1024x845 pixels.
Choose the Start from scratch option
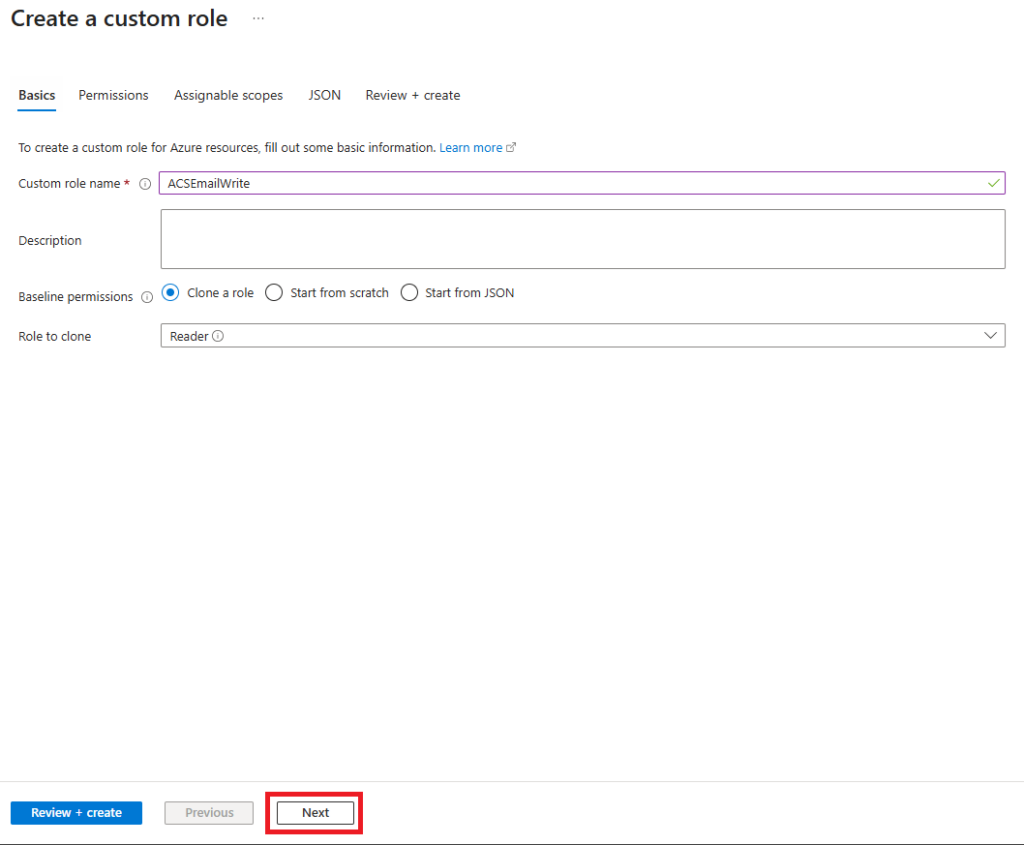coord(274,293)
